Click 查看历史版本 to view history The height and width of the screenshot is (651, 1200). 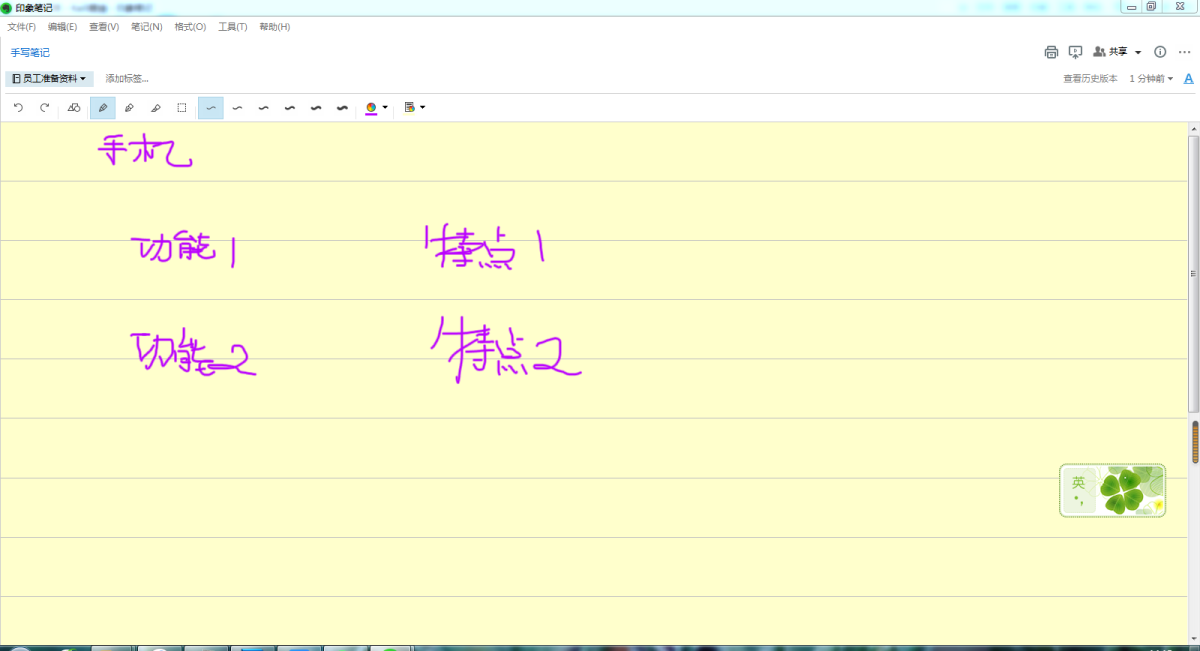[1090, 78]
